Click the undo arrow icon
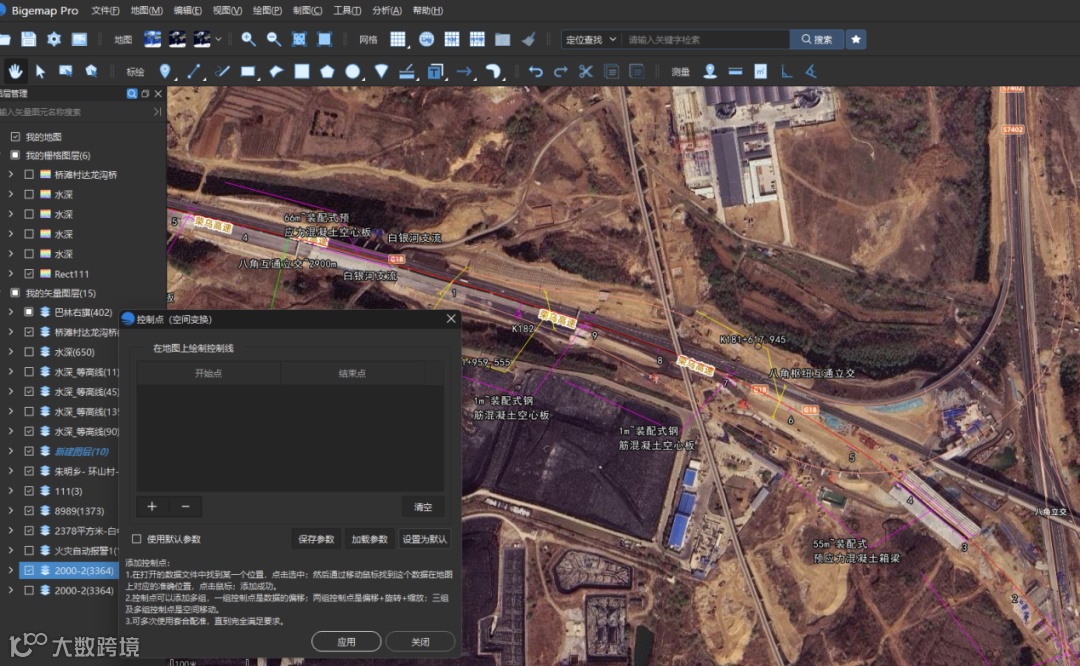The width and height of the screenshot is (1080, 666). (x=536, y=71)
